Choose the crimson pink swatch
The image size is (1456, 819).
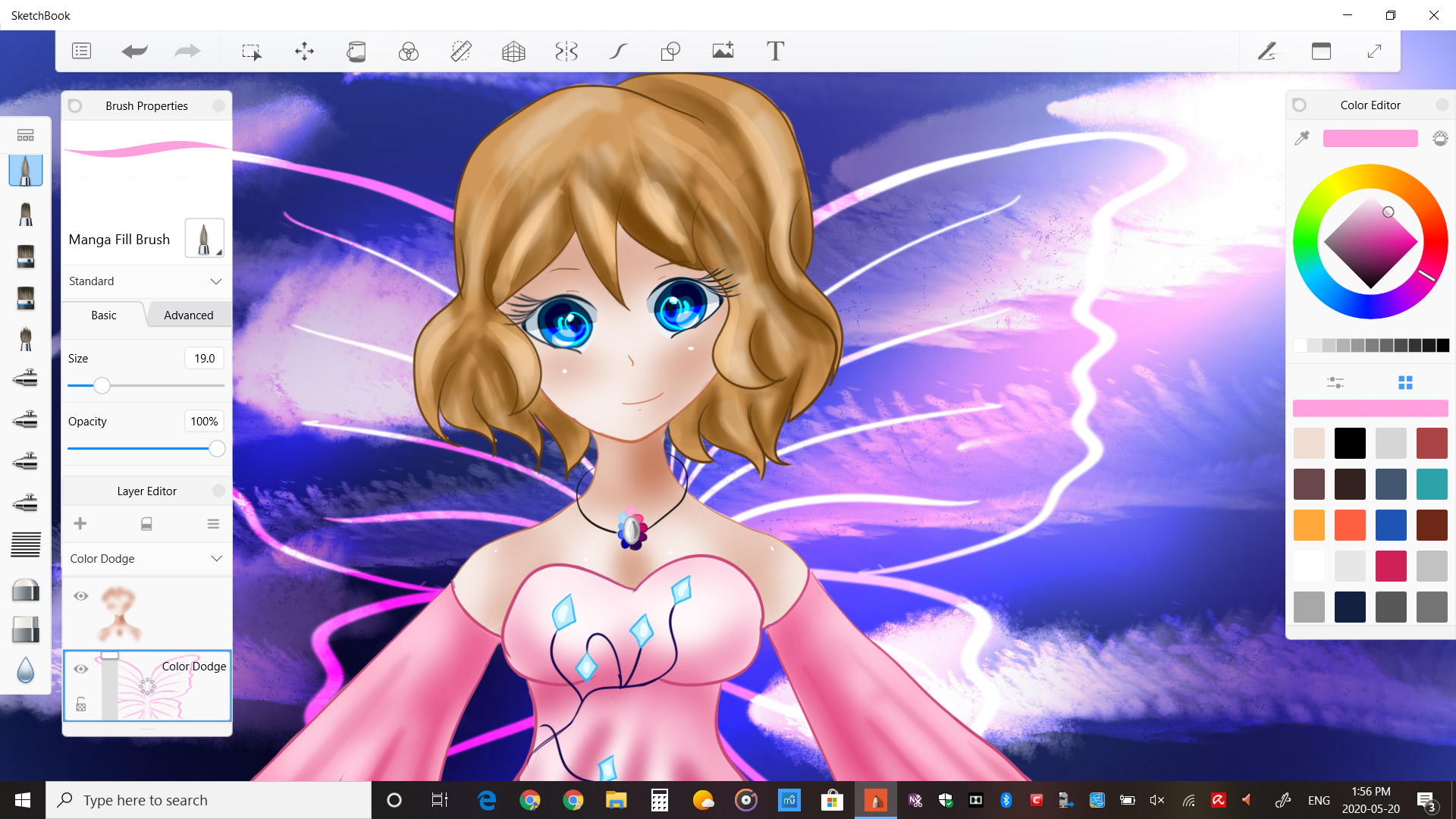(x=1391, y=566)
